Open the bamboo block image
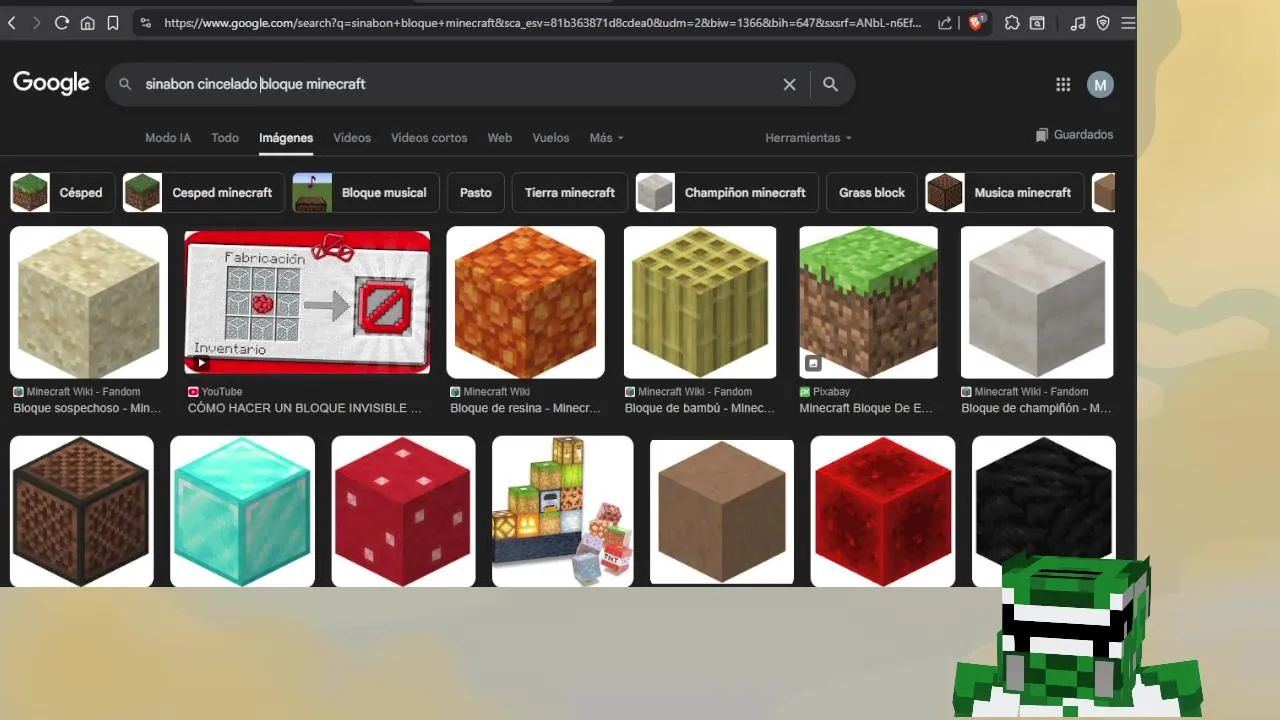The image size is (1280, 720). click(700, 302)
